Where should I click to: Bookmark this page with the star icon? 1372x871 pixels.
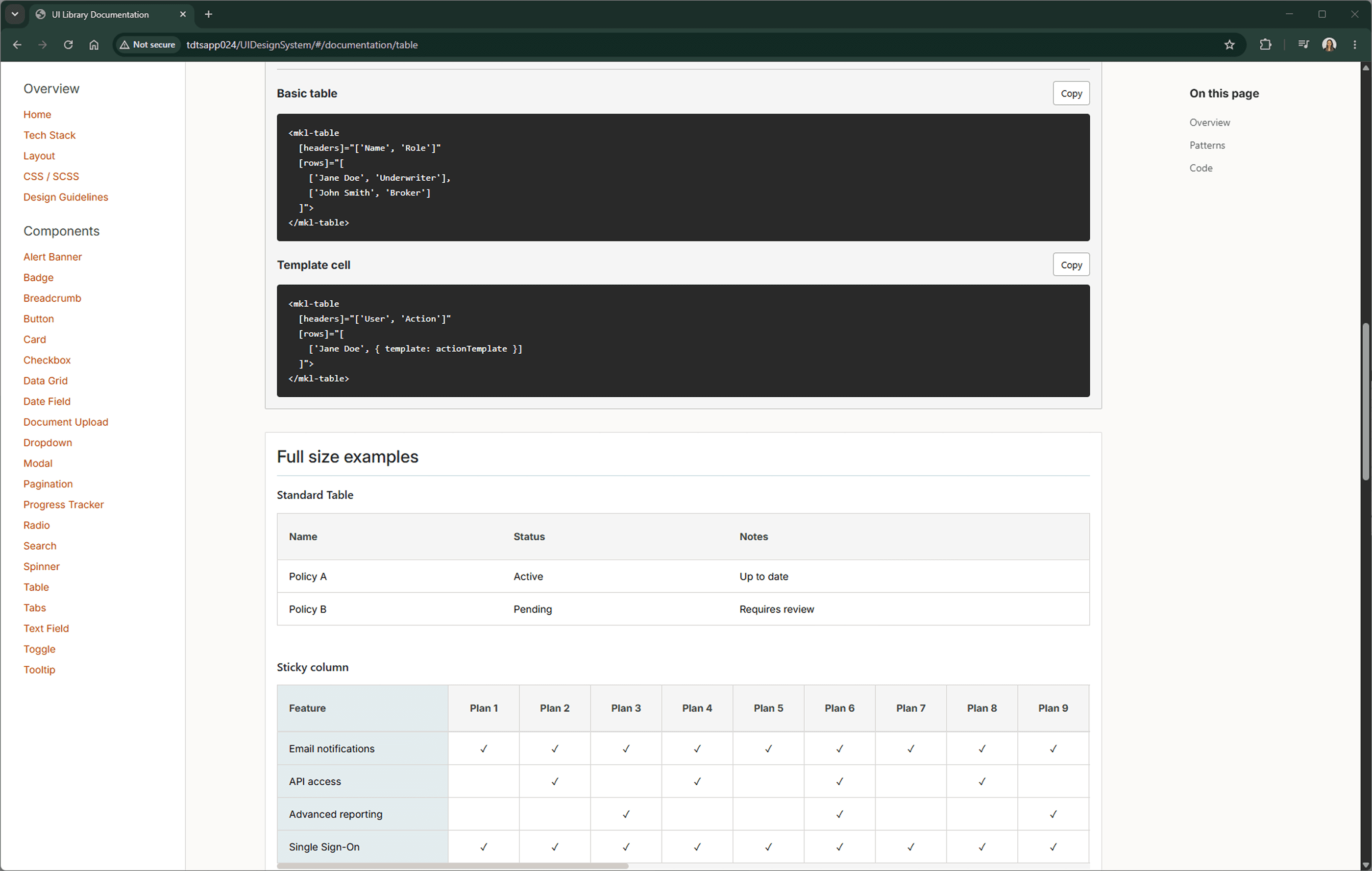(x=1229, y=45)
